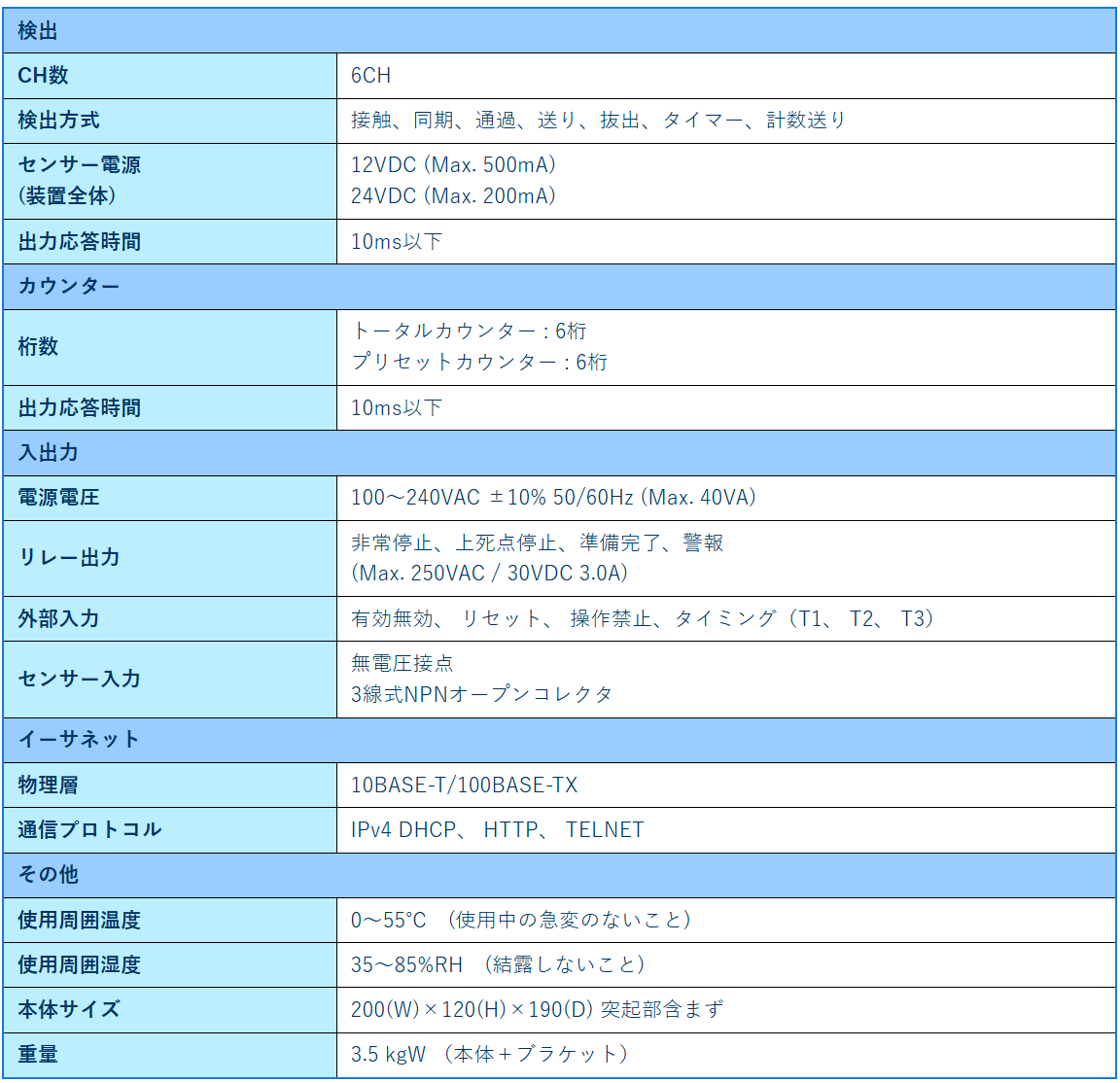Click the 入出力 section header
The width and height of the screenshot is (1120, 1083).
click(37, 453)
